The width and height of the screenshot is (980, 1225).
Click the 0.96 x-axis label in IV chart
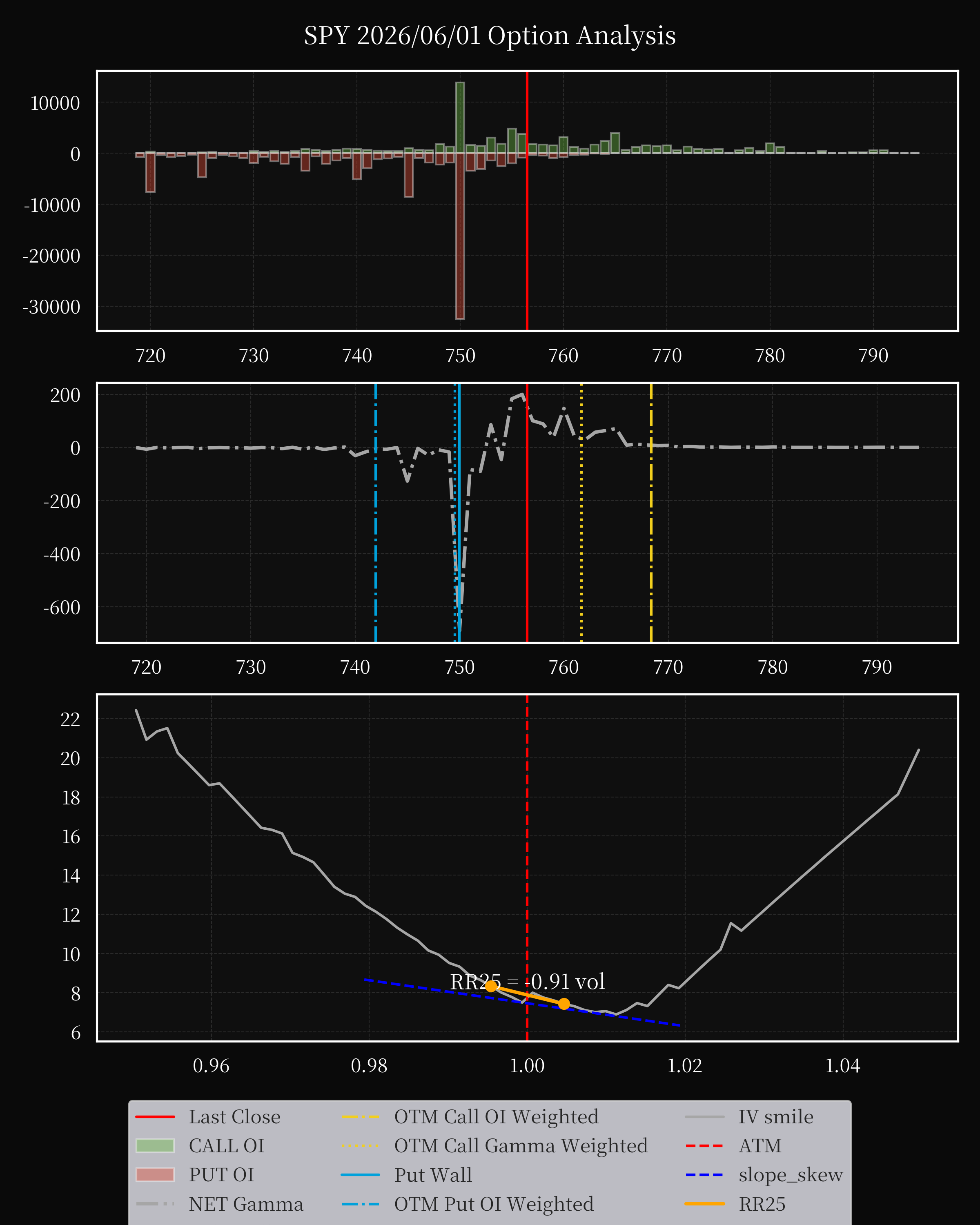(211, 1065)
